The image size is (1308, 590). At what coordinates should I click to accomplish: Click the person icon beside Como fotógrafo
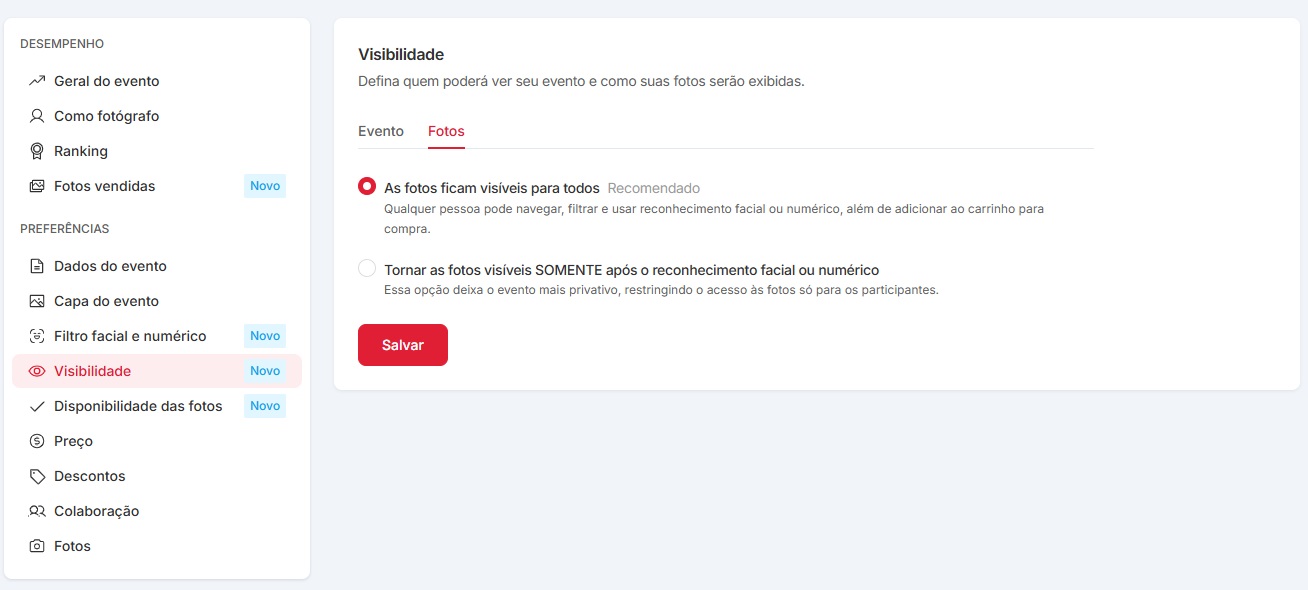click(37, 116)
